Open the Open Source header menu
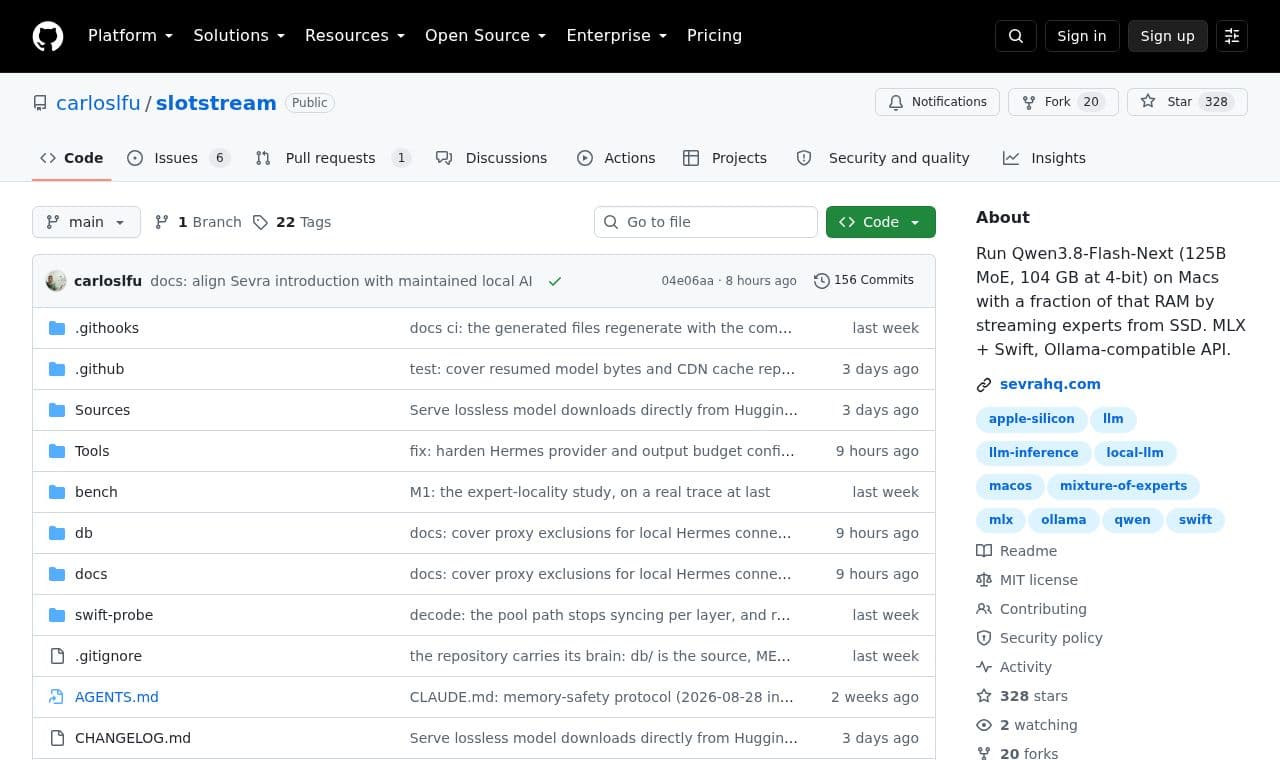 tap(485, 35)
